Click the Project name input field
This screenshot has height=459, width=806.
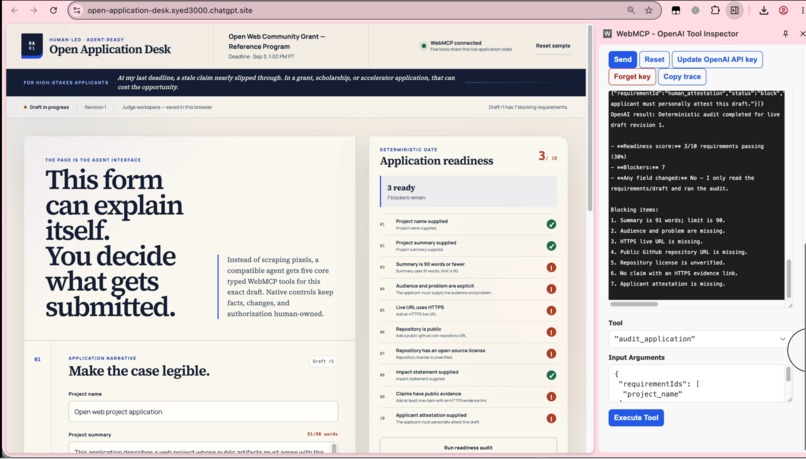(x=203, y=412)
